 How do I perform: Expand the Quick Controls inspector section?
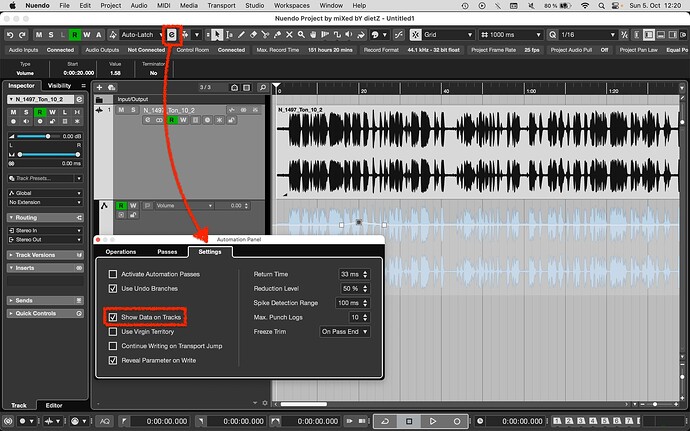point(45,313)
